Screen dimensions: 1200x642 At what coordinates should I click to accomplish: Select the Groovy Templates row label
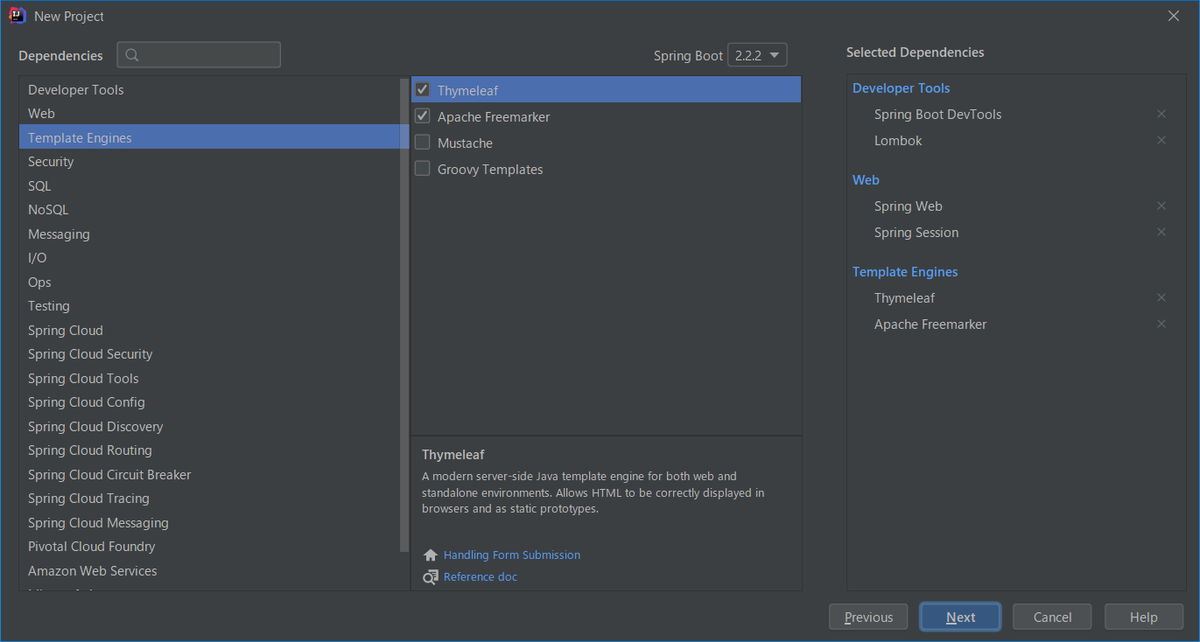tap(490, 169)
